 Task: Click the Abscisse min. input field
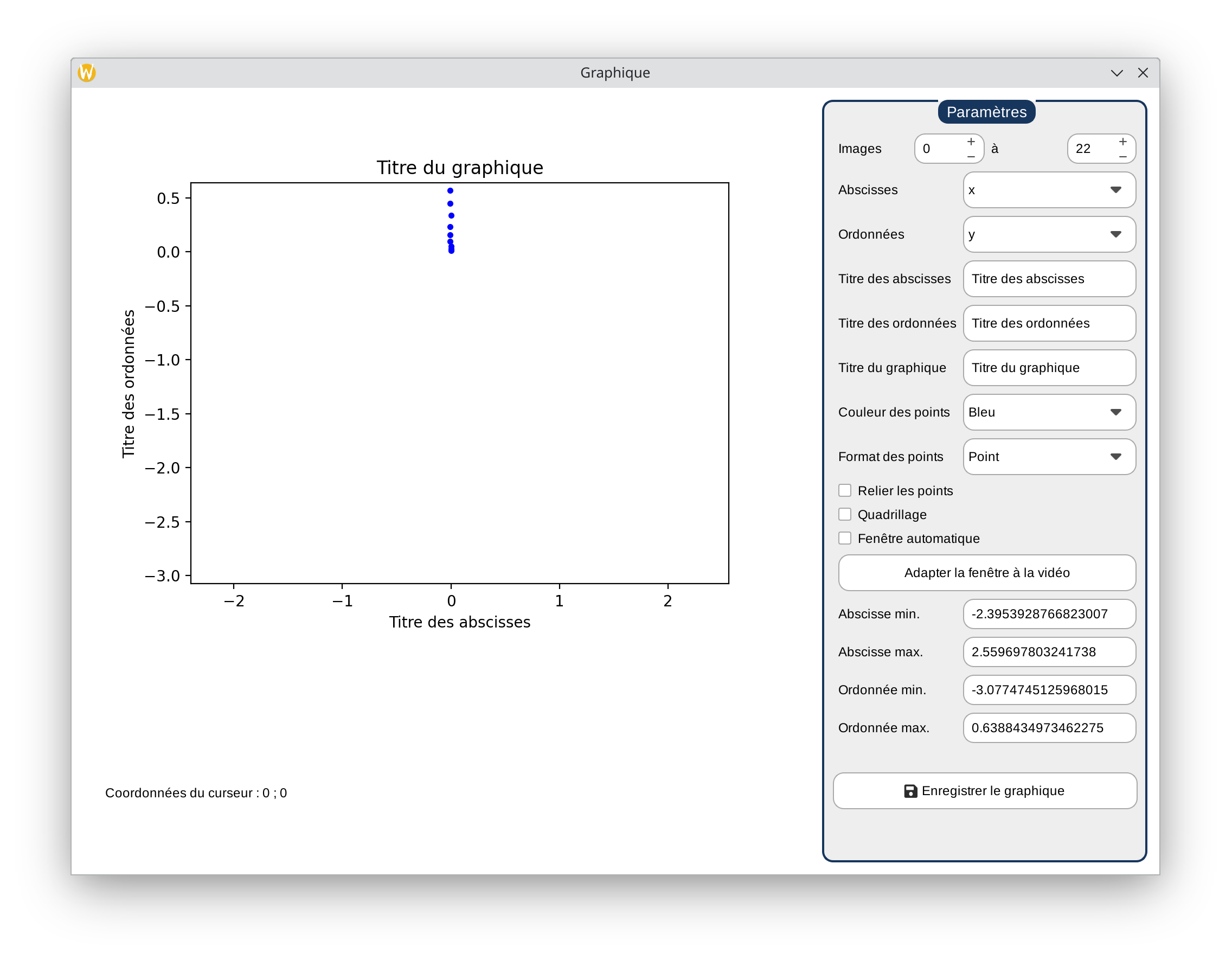[x=1049, y=614]
